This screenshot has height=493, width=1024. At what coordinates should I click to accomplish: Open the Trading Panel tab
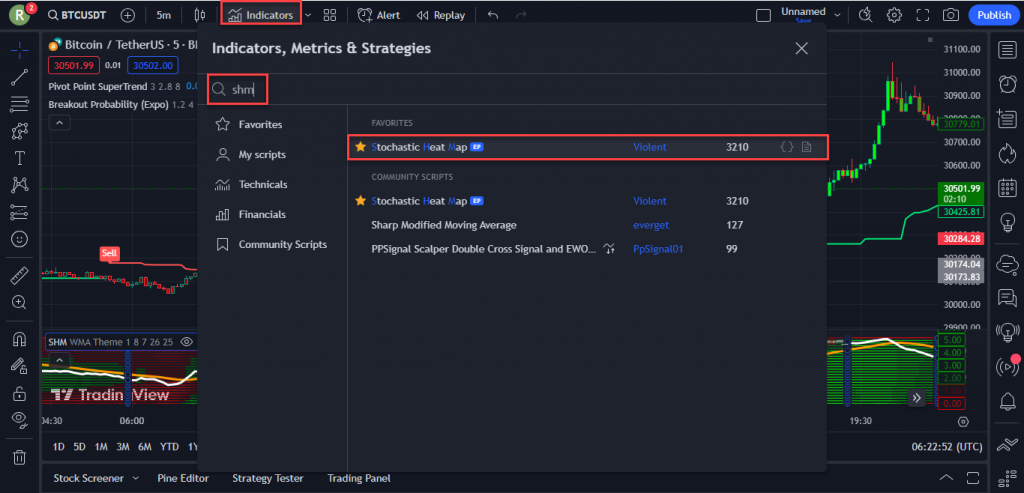tap(359, 478)
